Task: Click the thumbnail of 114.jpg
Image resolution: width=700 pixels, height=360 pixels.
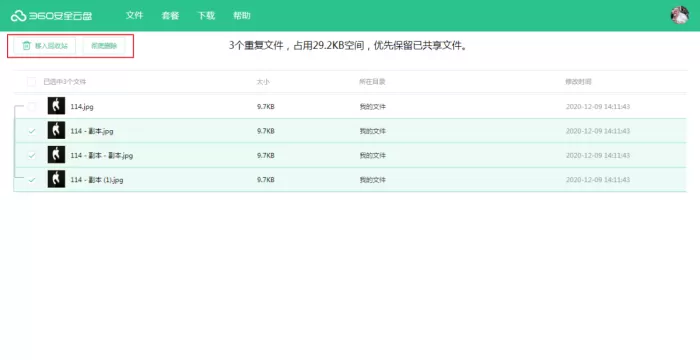Action: click(x=56, y=106)
